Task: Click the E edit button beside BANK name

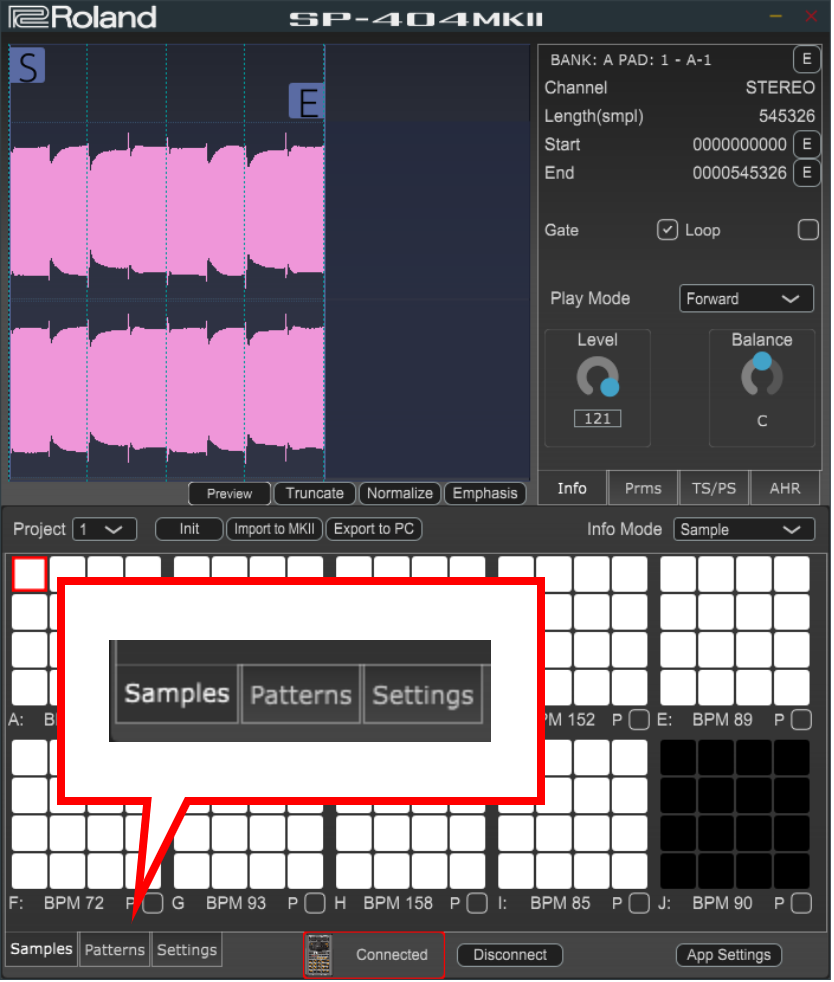Action: [x=808, y=59]
